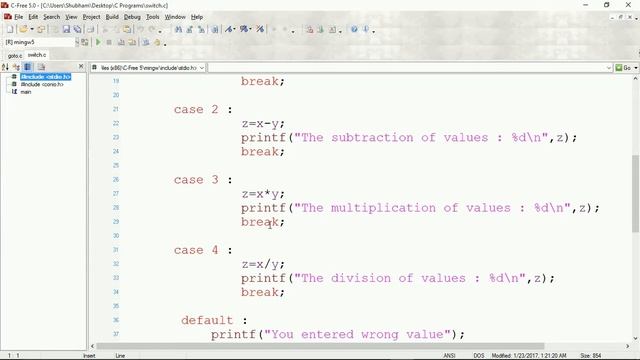Select 'main' function in symbol tree
Image resolution: width=640 pixels, height=360 pixels.
pyautogui.click(x=26, y=92)
